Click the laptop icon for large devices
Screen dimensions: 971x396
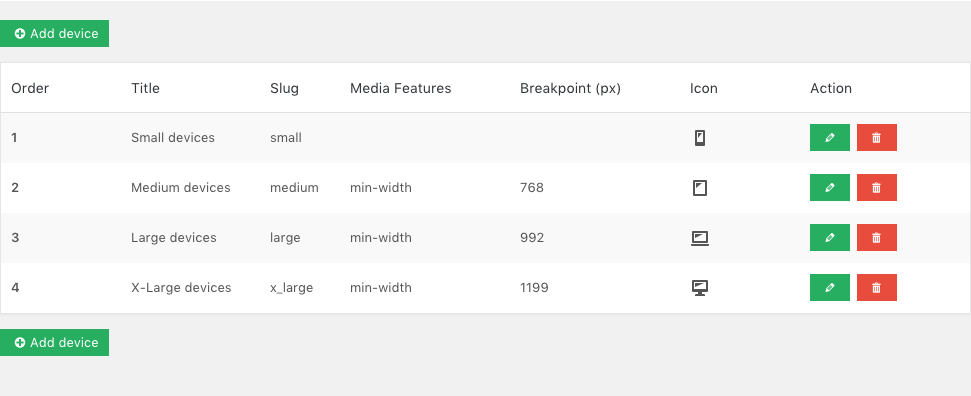pos(700,238)
